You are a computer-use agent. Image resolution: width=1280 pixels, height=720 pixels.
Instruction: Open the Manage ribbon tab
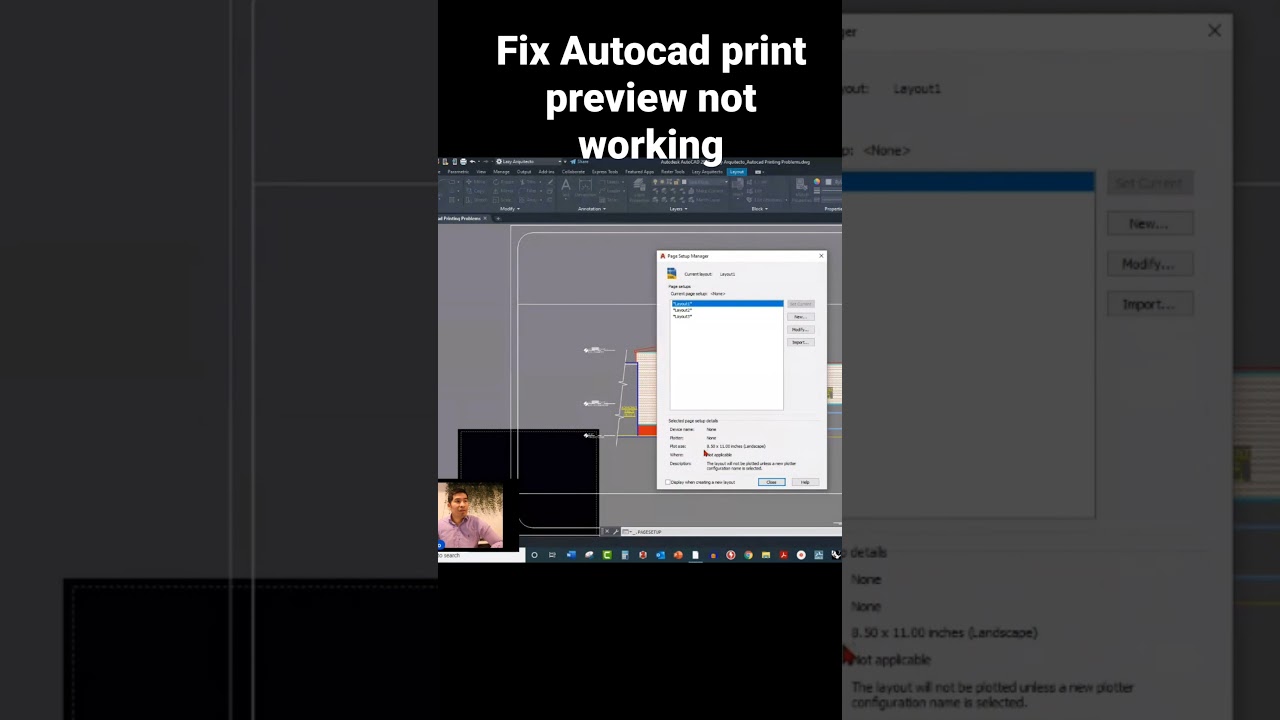click(x=501, y=171)
